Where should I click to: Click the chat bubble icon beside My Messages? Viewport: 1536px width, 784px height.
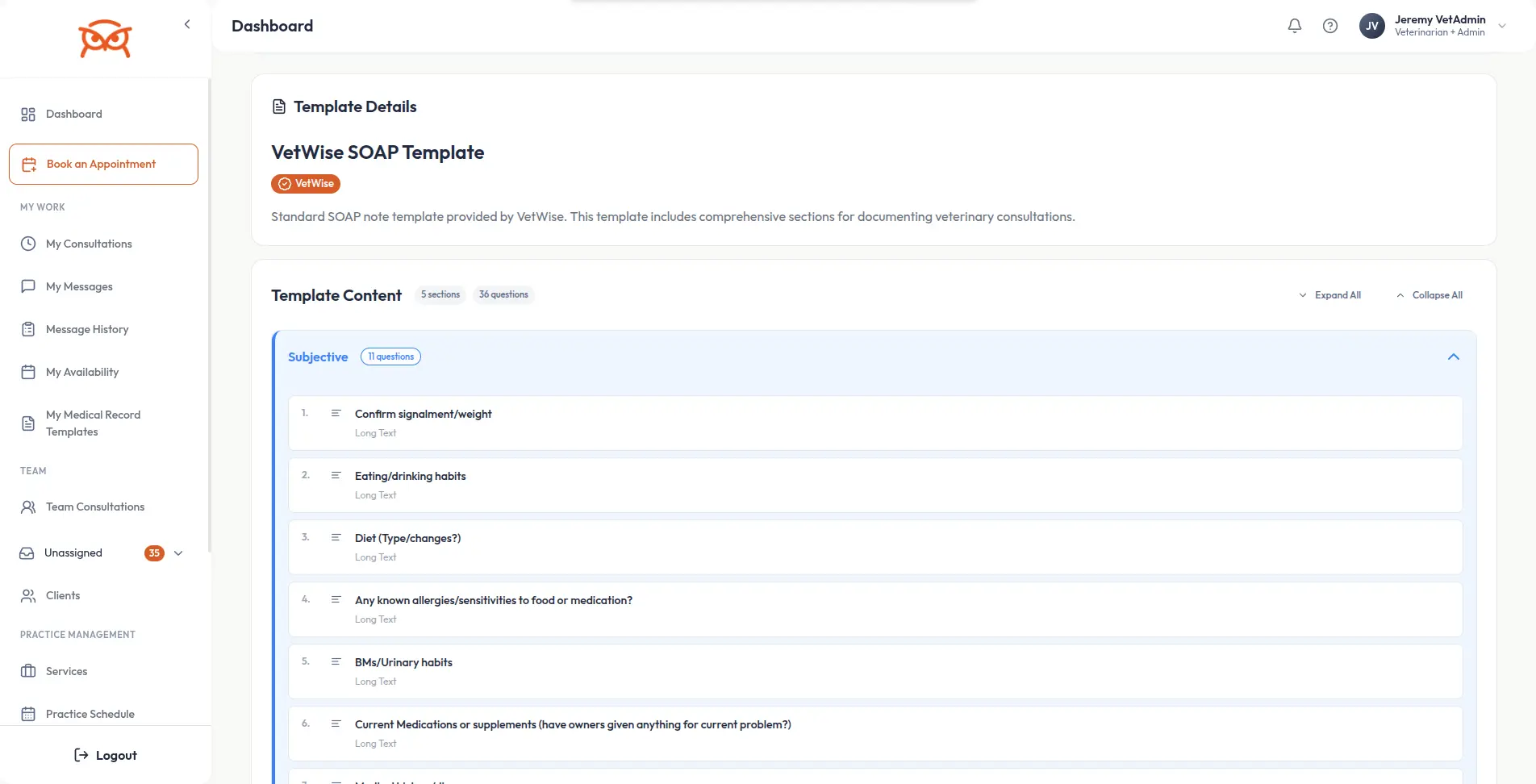[28, 286]
